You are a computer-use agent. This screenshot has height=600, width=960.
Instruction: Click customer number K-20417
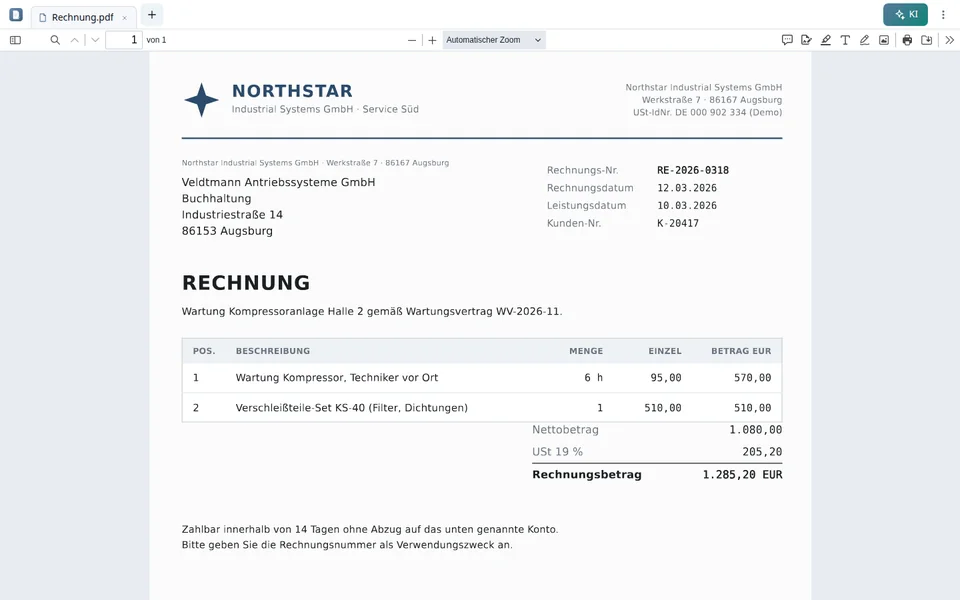(678, 223)
